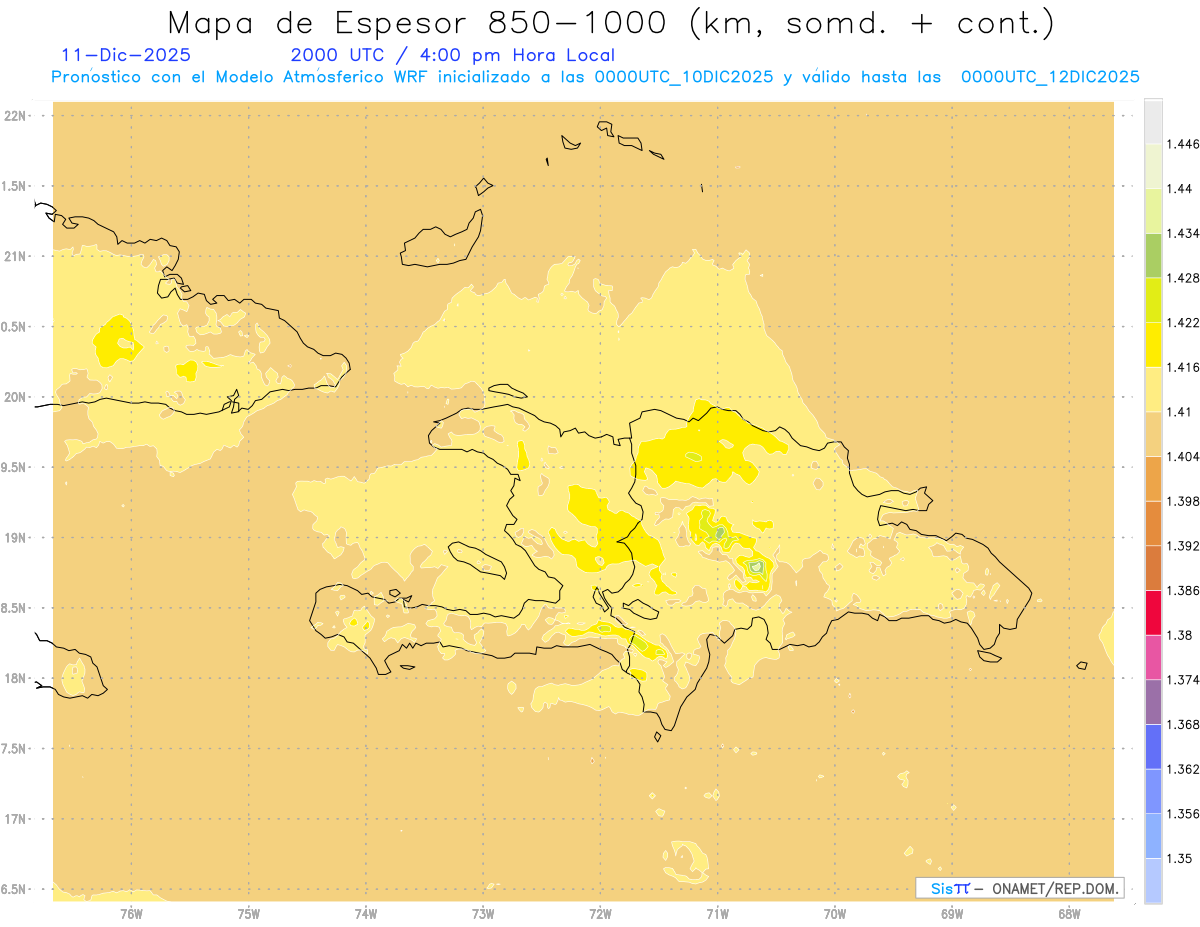This screenshot has height=927, width=1200.
Task: Click the '0000UTC_12DIC2025' valid-until time
Action: (1050, 77)
